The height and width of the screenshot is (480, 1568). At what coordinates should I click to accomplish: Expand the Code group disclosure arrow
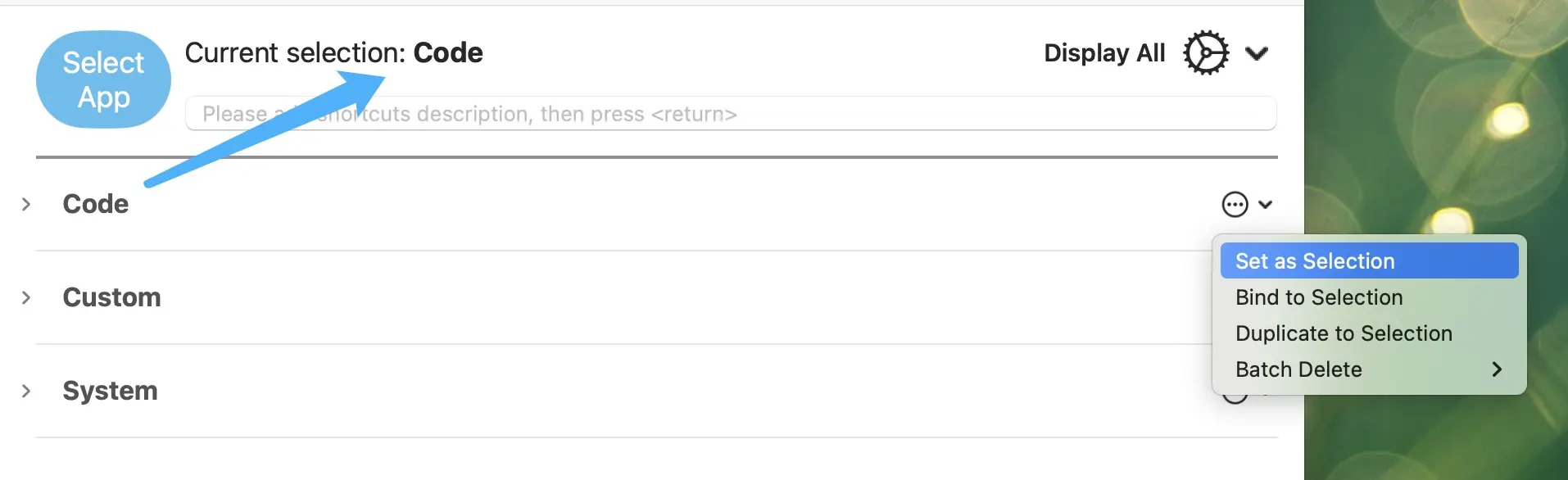tap(26, 204)
